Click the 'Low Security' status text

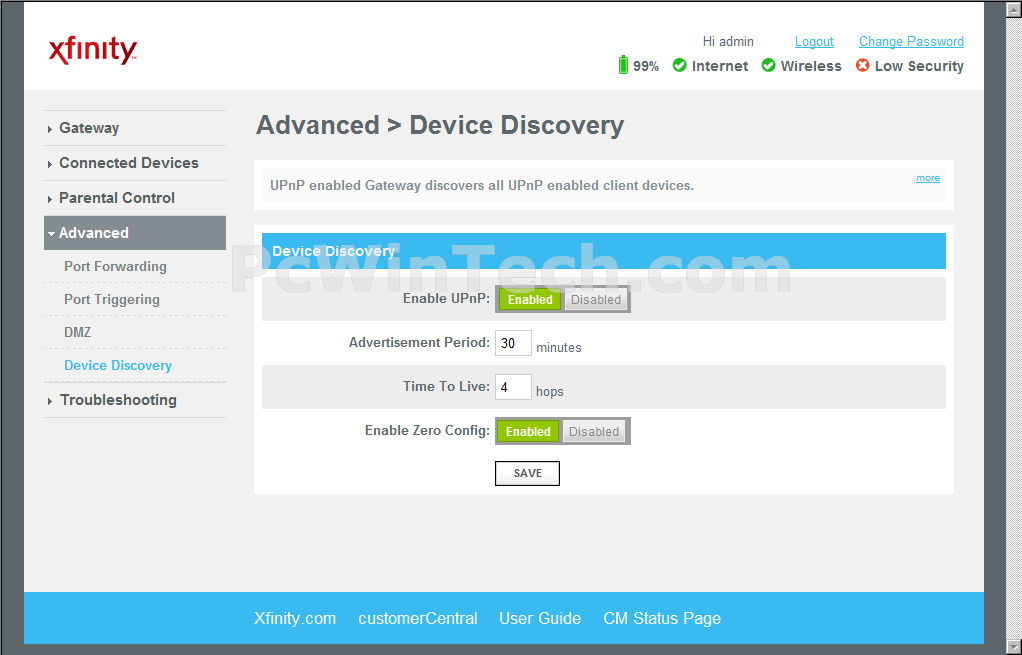click(919, 66)
